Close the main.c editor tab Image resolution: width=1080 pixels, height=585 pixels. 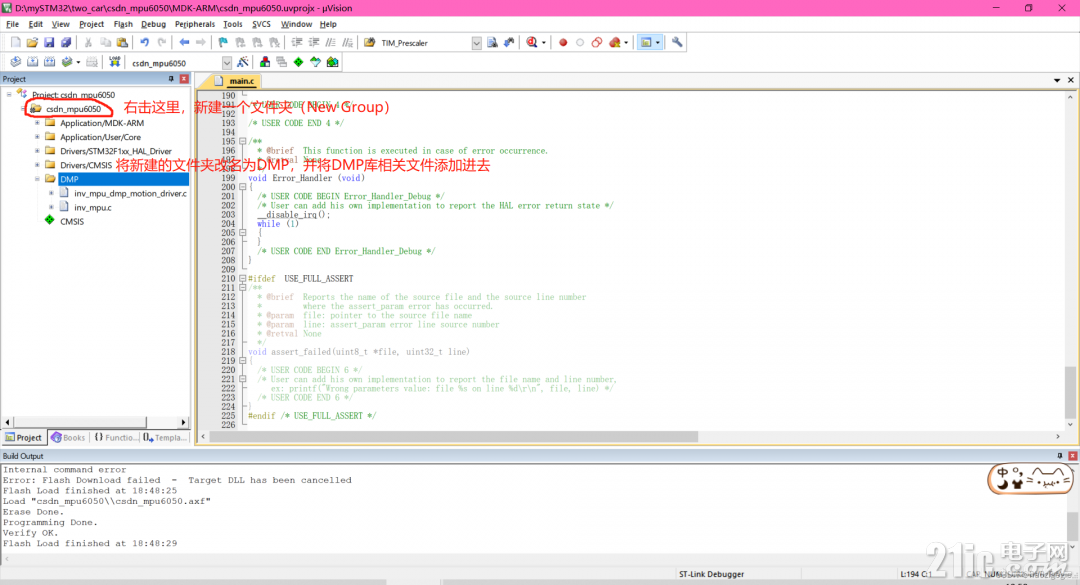click(x=1071, y=80)
